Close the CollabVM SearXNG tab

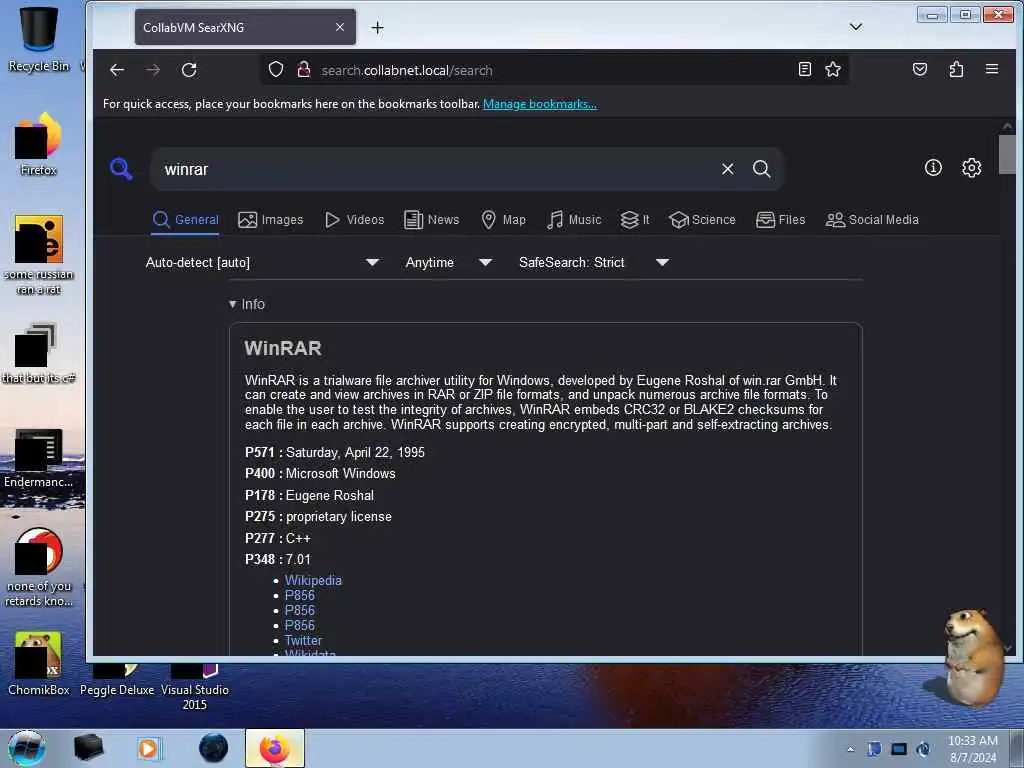click(340, 27)
